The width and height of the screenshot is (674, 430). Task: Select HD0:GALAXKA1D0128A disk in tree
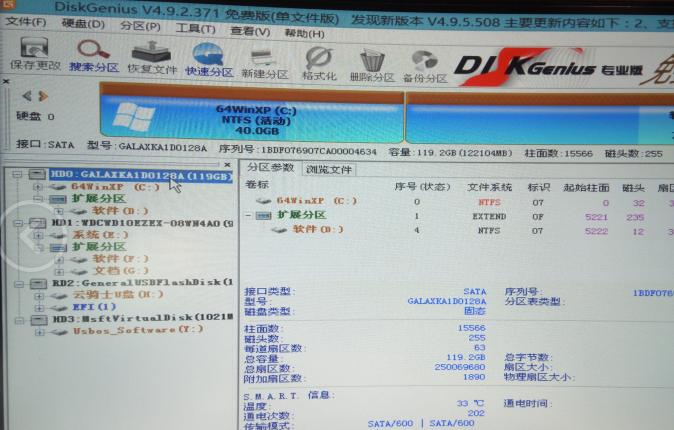pyautogui.click(x=141, y=175)
